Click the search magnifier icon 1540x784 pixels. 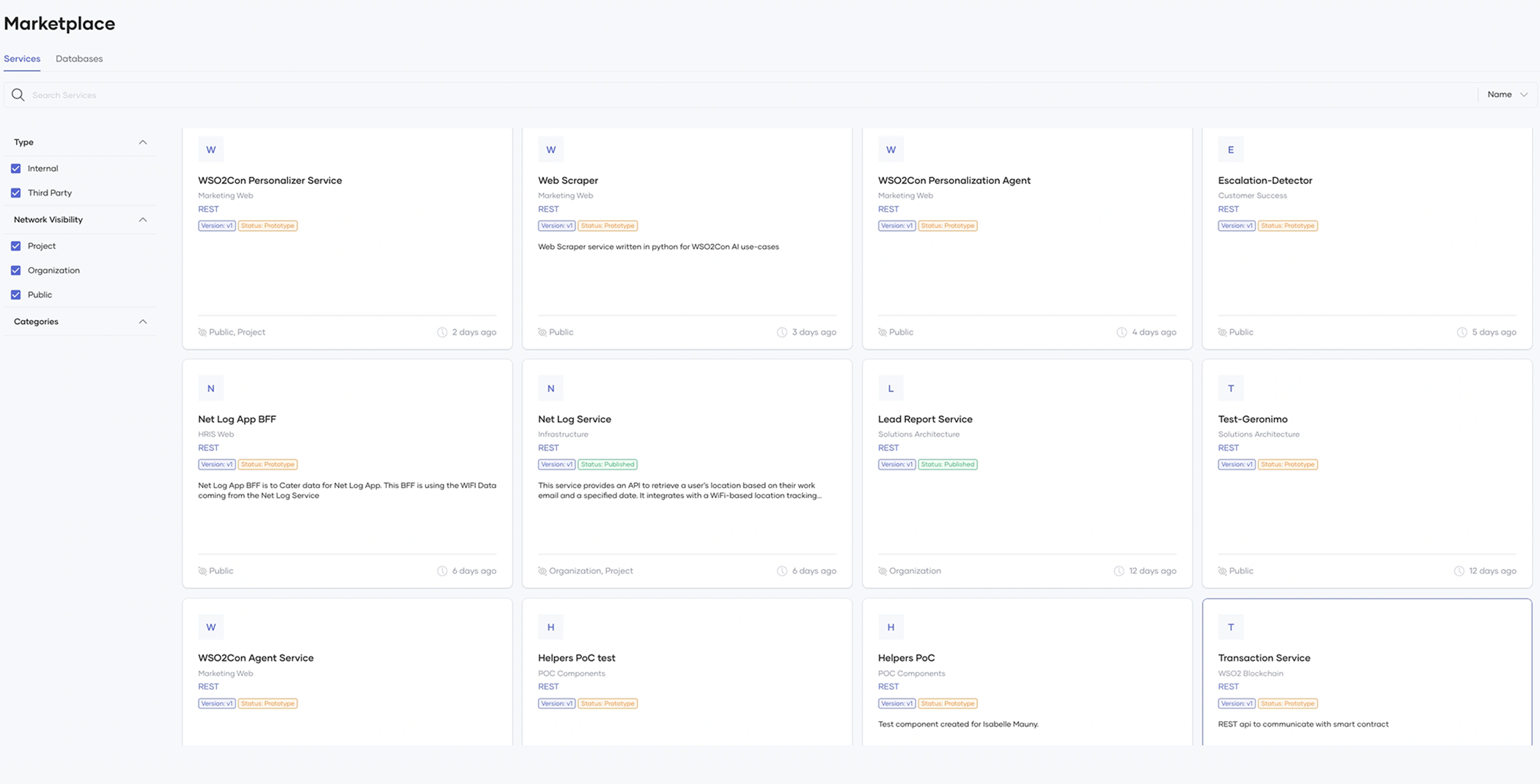(18, 95)
